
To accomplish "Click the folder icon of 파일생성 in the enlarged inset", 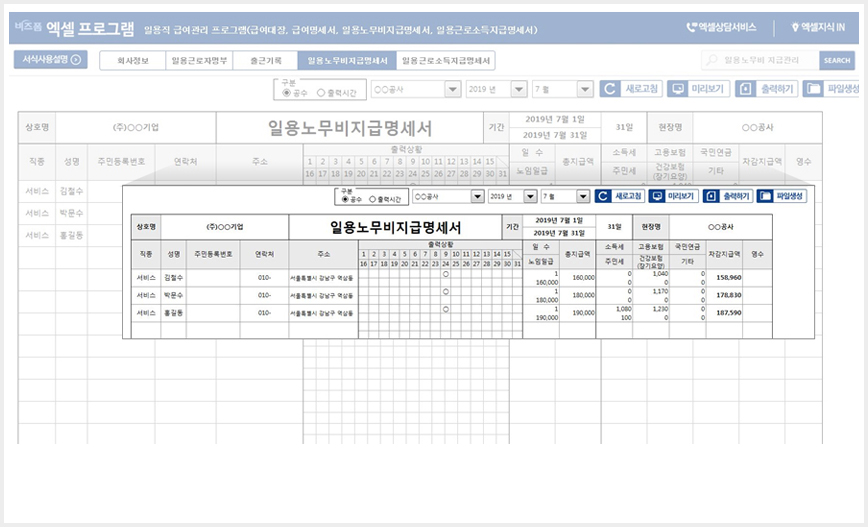I will [x=764, y=196].
